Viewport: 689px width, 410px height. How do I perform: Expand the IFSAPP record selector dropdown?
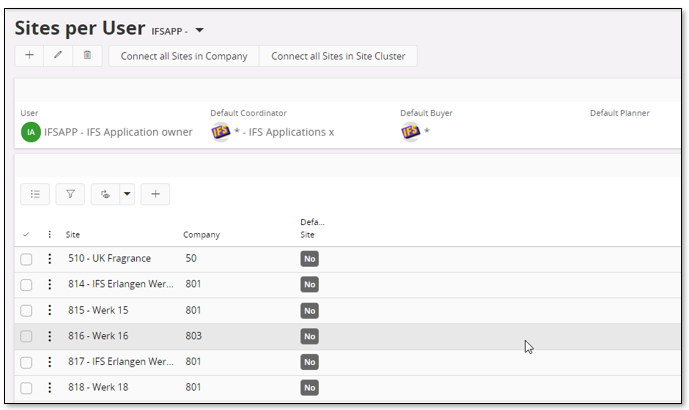199,30
